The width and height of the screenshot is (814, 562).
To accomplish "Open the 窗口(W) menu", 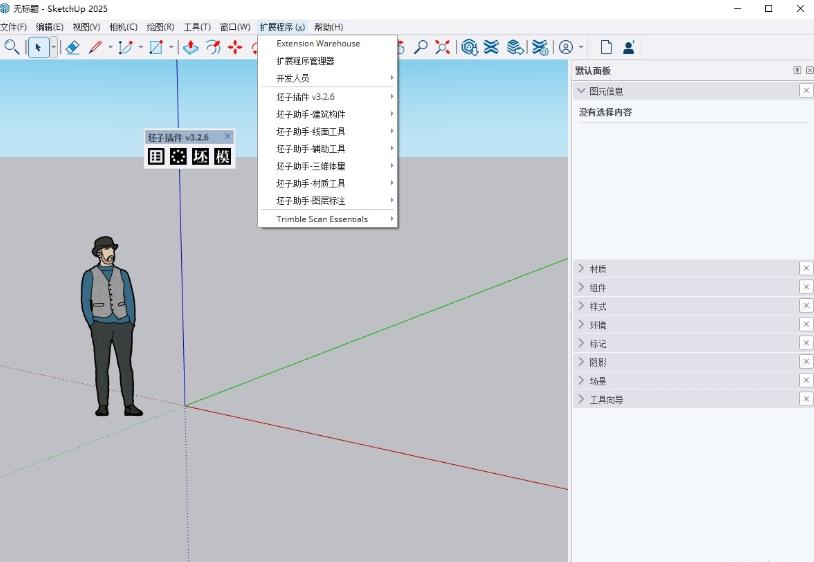I will 235,27.
